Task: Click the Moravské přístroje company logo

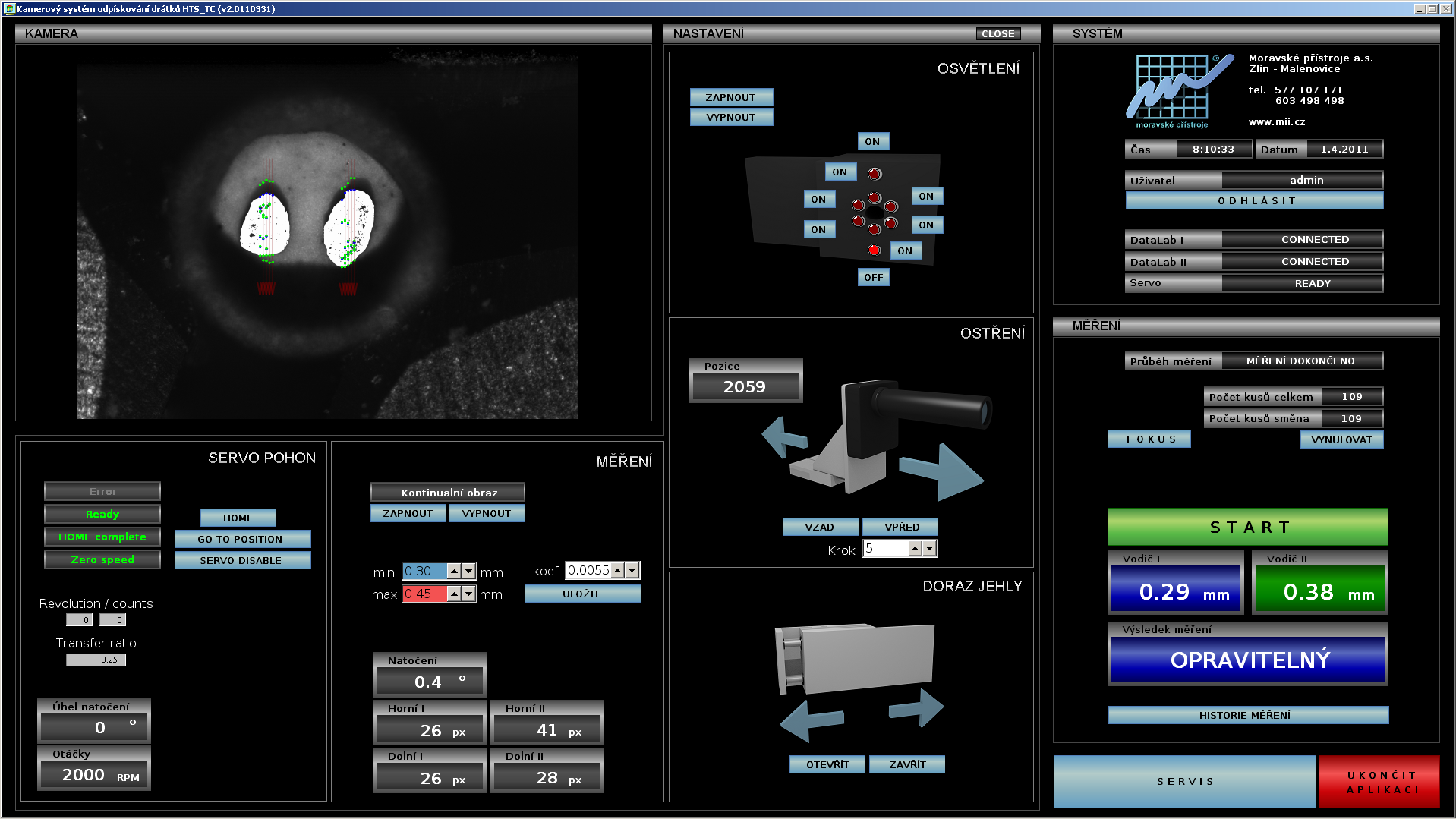Action: tap(1177, 91)
